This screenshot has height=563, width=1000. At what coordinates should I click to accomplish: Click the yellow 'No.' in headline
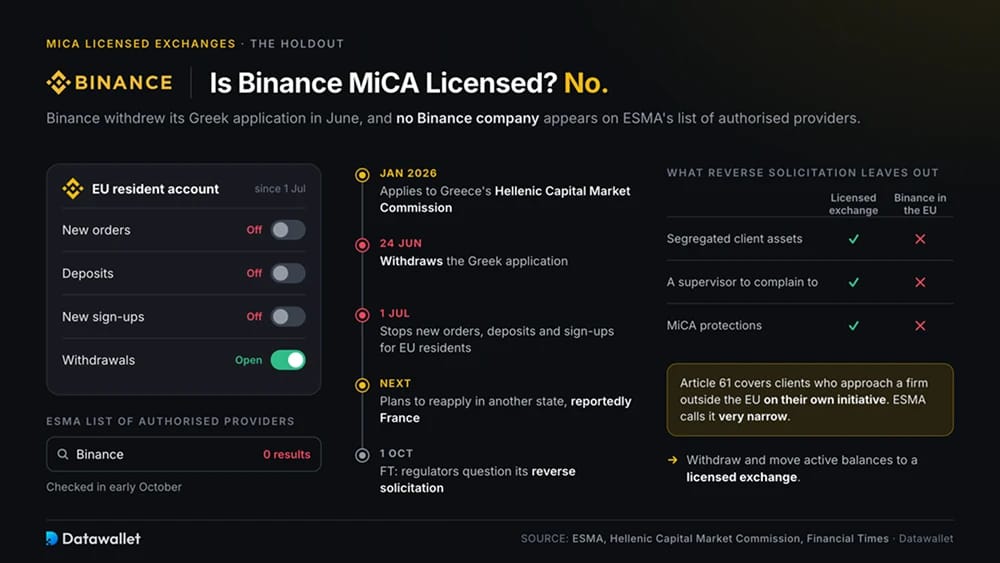585,83
